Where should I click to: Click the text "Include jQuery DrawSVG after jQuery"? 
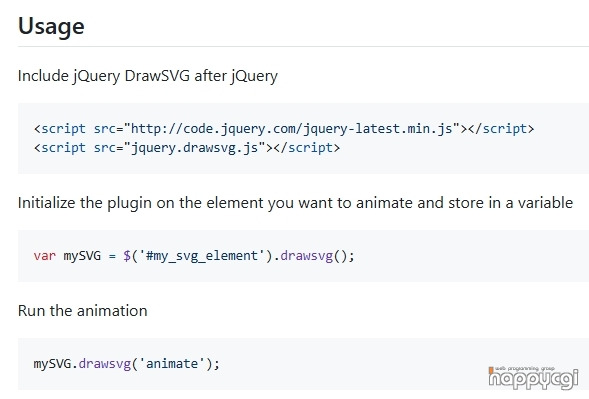click(x=148, y=76)
